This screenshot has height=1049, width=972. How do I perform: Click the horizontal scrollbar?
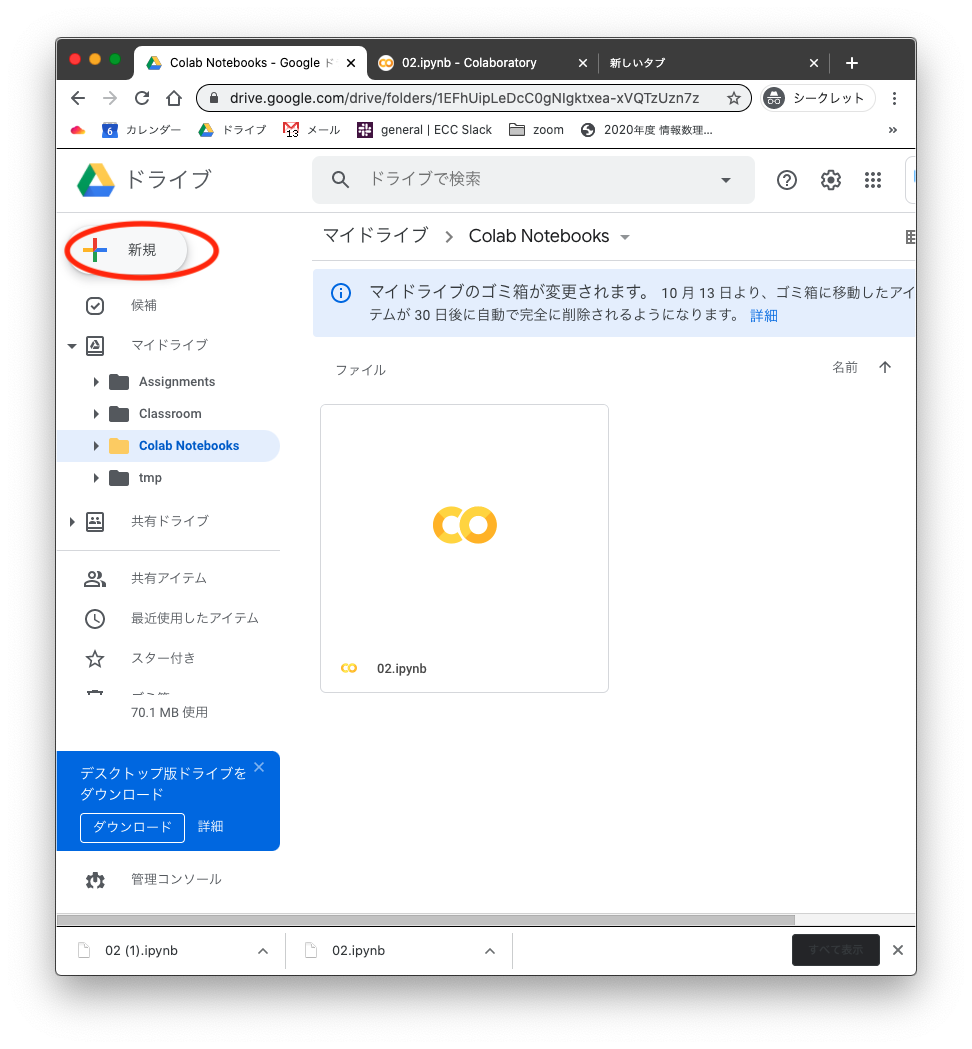click(x=426, y=920)
